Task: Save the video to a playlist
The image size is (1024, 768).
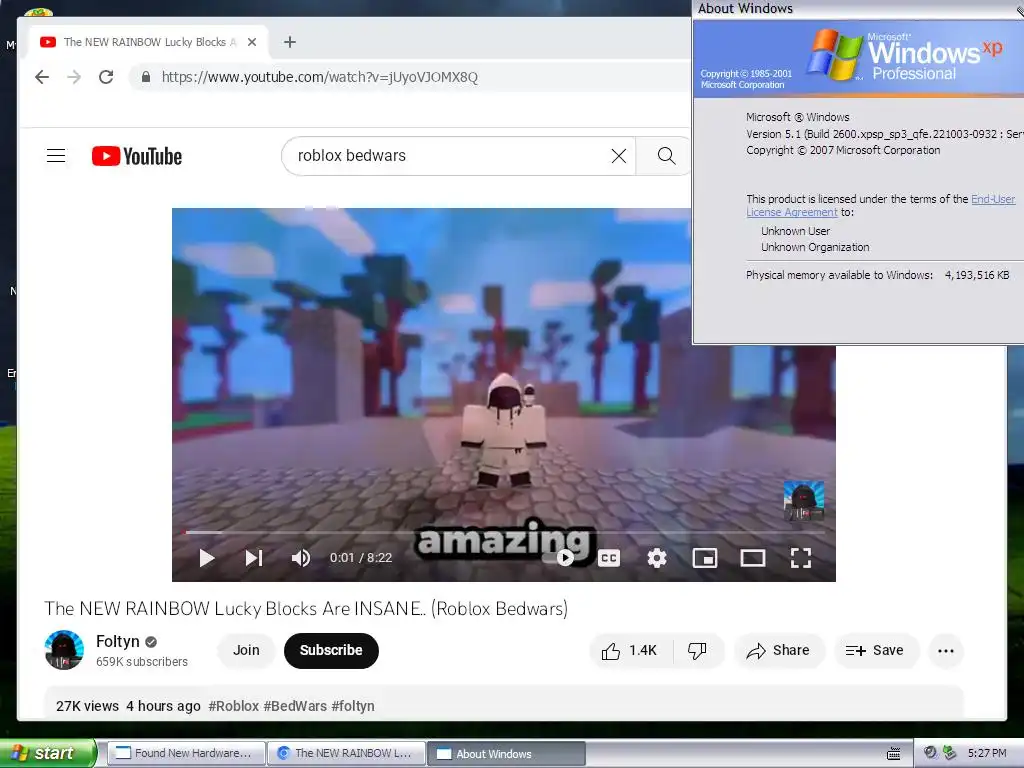Action: [875, 650]
